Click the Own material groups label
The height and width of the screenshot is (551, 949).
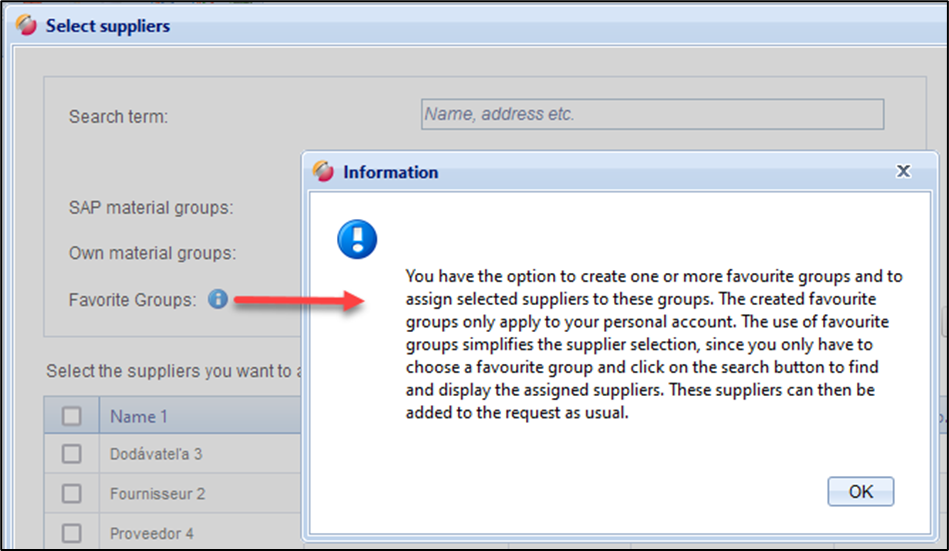tap(153, 253)
